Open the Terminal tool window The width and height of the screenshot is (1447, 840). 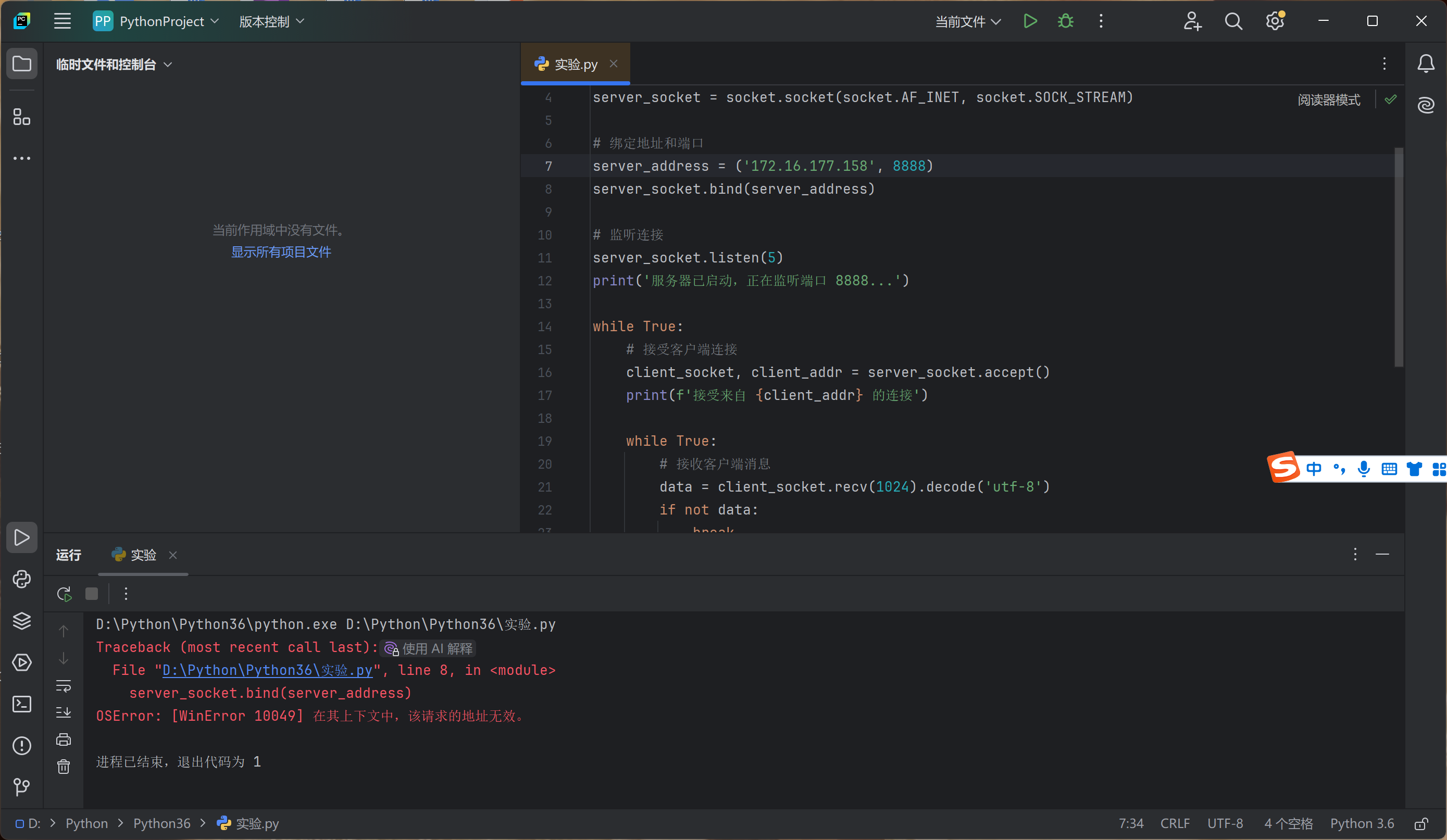pos(22,704)
